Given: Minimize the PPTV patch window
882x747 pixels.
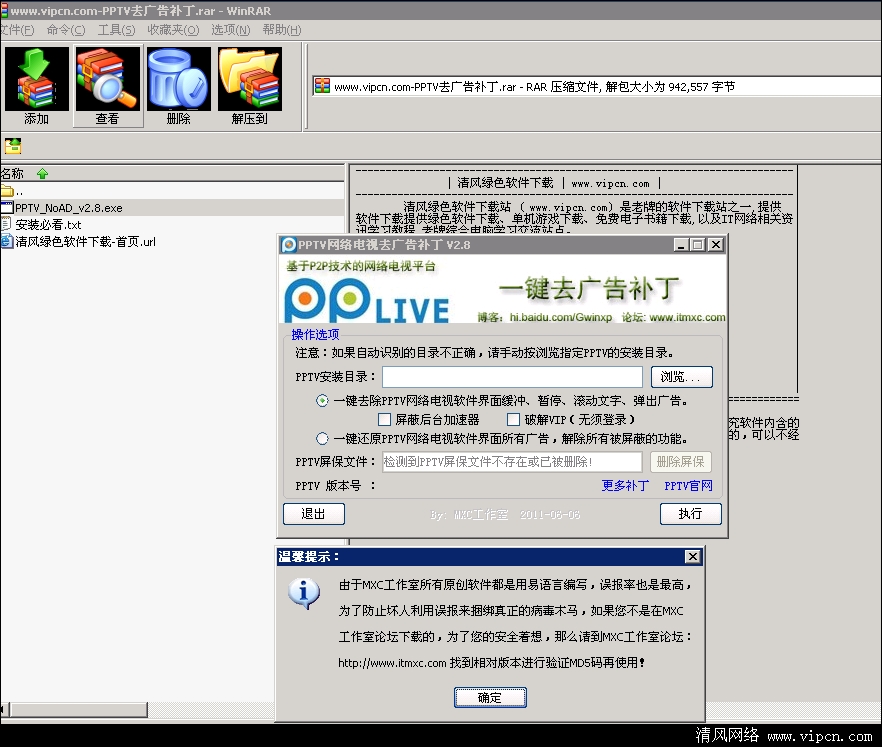Looking at the screenshot, I should pyautogui.click(x=681, y=245).
